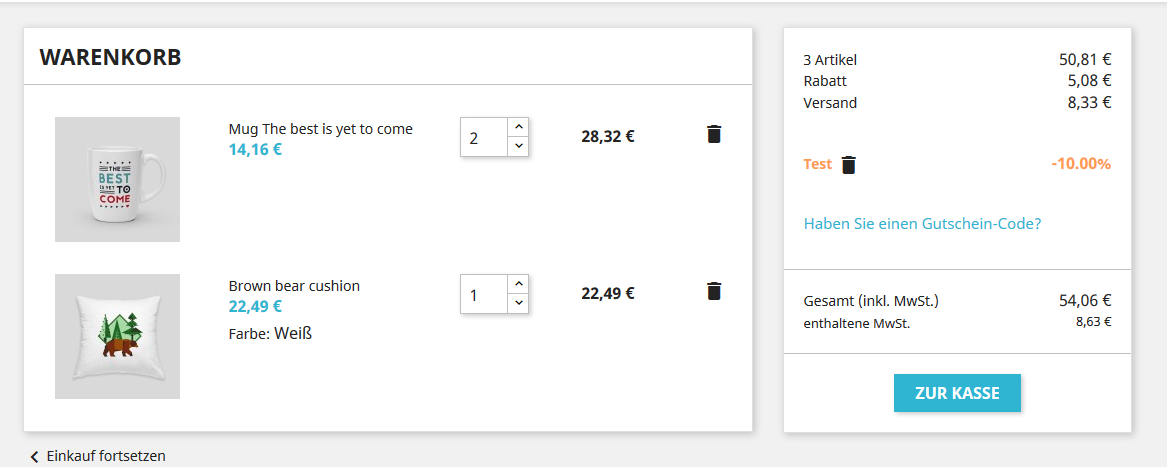1167x467 pixels.
Task: Click the back chevron beside Einkauf fortsetzen
Action: (34, 457)
